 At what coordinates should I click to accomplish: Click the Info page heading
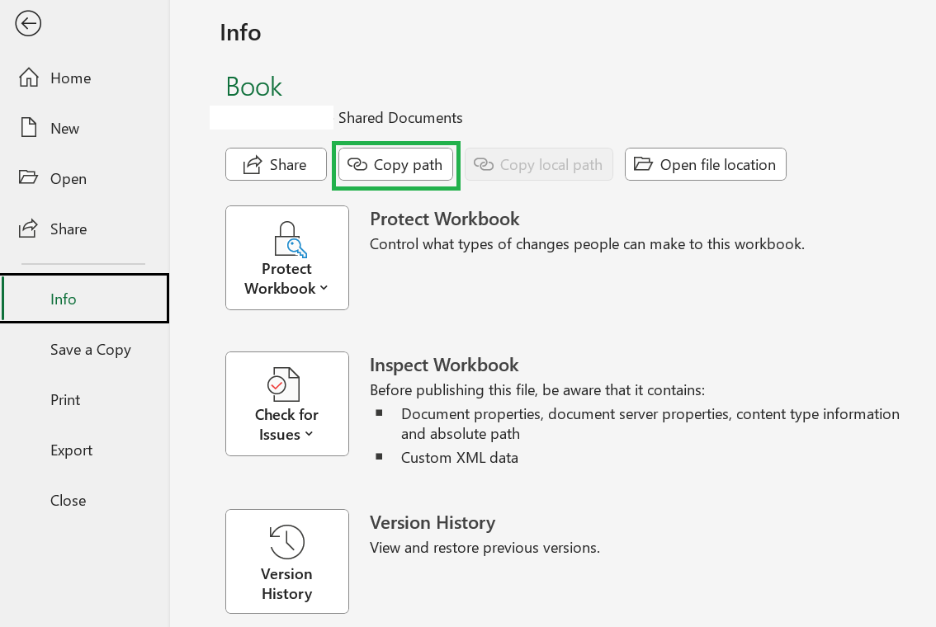tap(241, 32)
